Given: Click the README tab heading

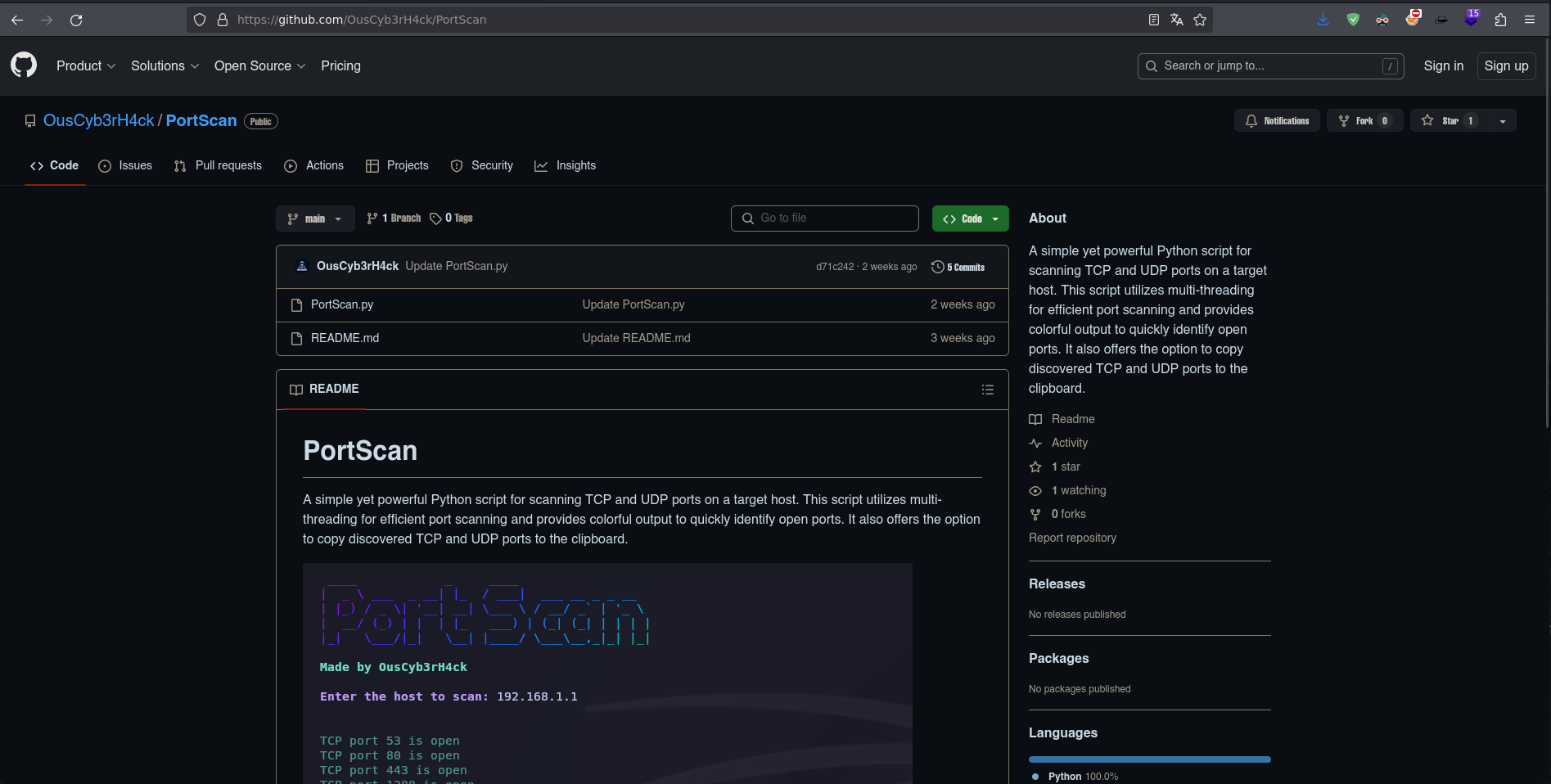Looking at the screenshot, I should pyautogui.click(x=324, y=389).
